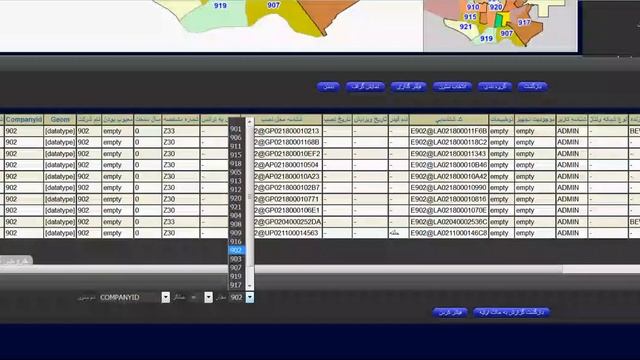
Task: Click the Companyid column header
Action: point(24,120)
